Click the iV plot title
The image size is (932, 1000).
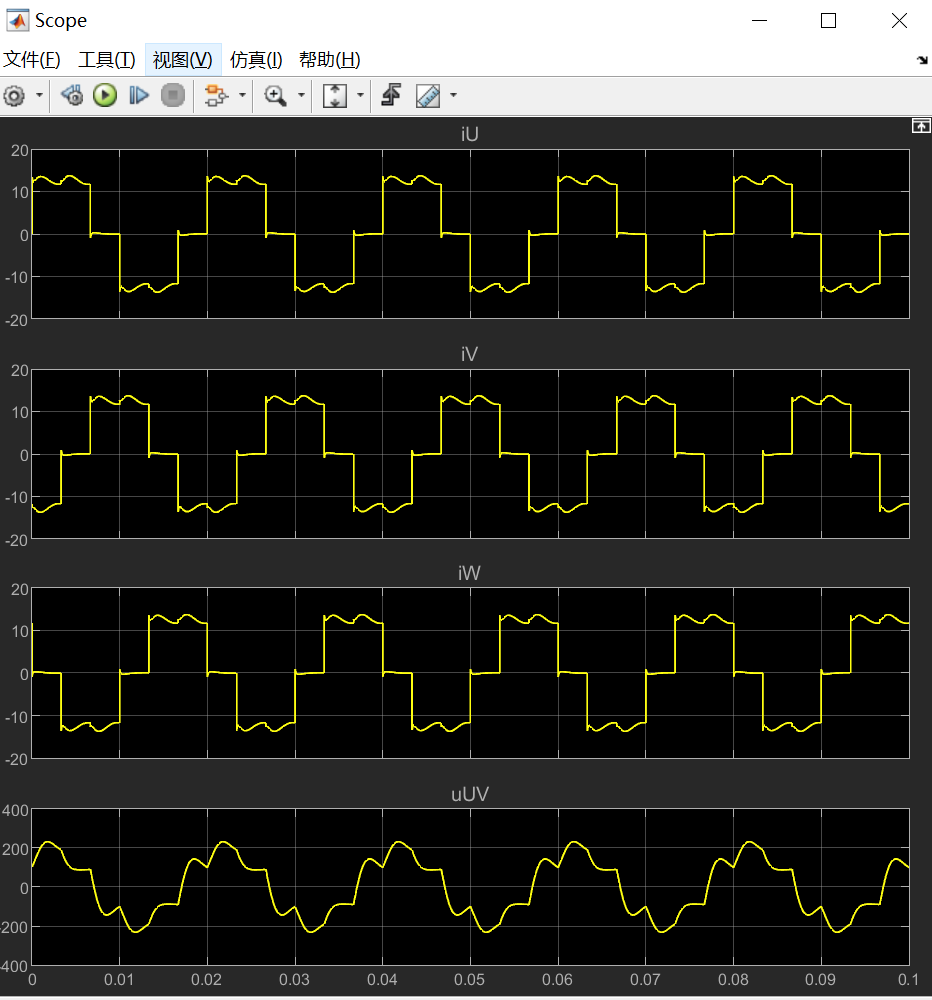[x=470, y=355]
